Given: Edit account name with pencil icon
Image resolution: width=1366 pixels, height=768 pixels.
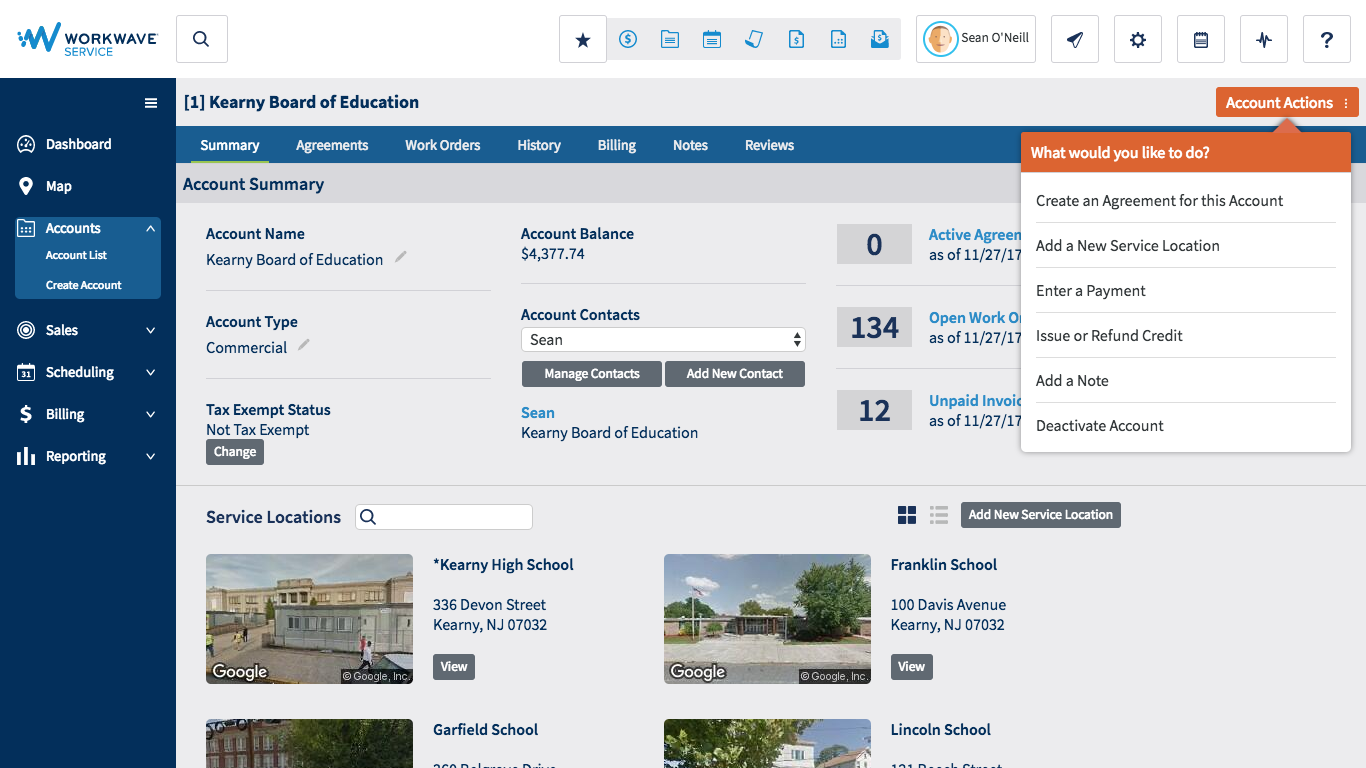Looking at the screenshot, I should click(401, 257).
